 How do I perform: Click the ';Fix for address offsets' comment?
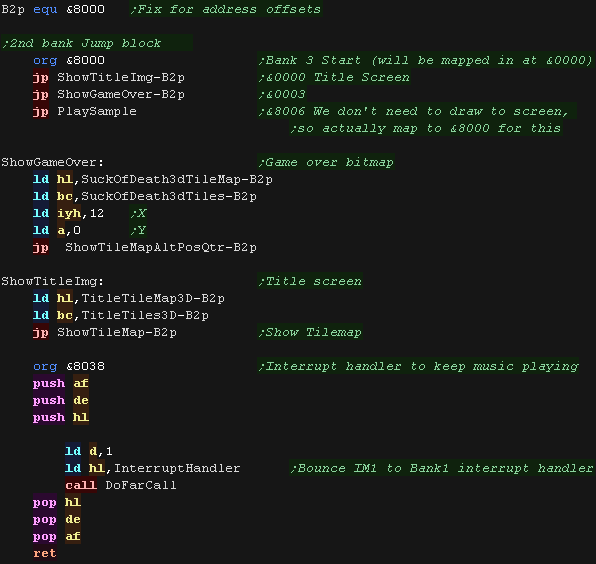coord(226,9)
